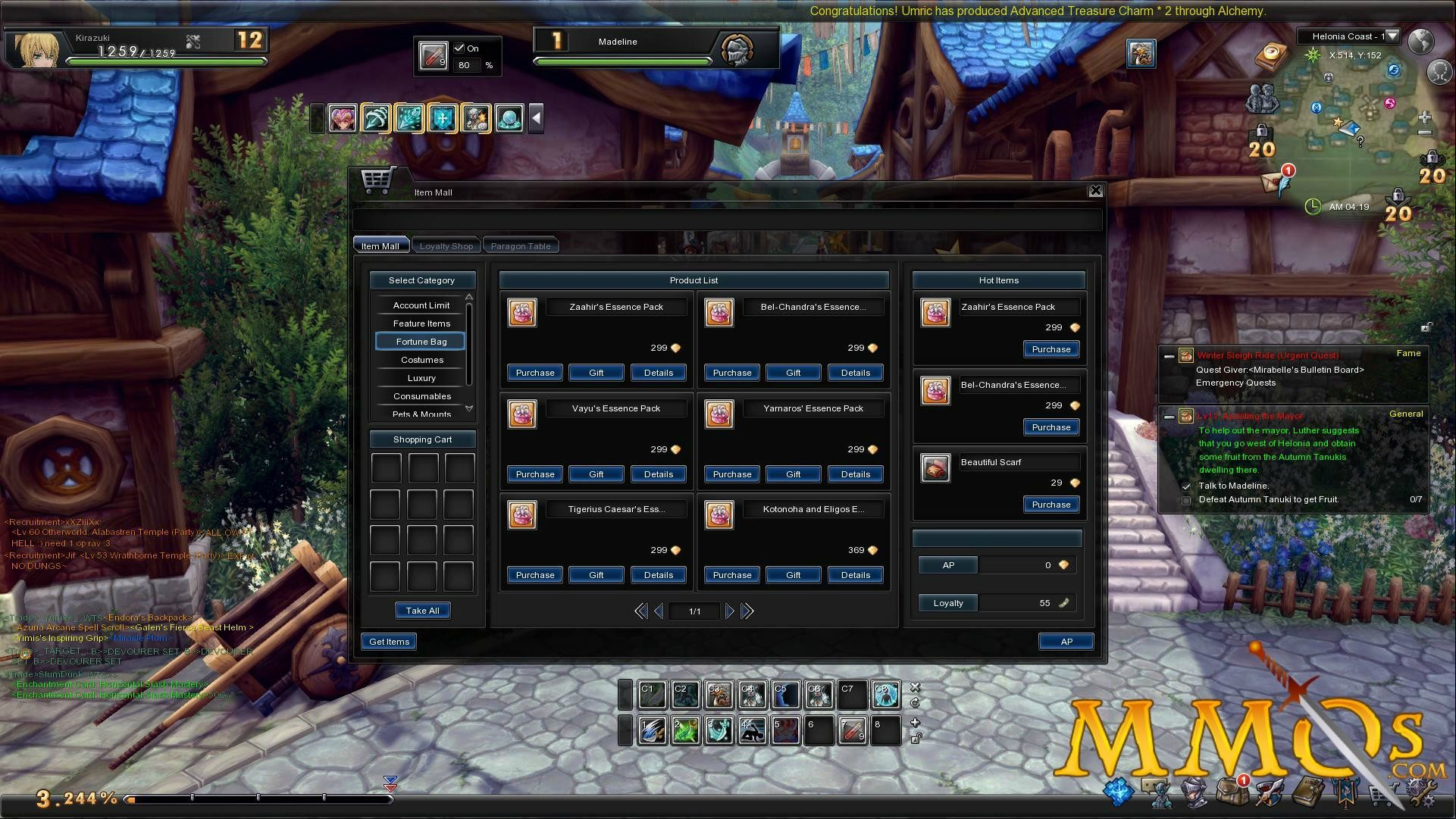Gift Yarnaros' Essence Pack
The image size is (1456, 819).
pyautogui.click(x=793, y=474)
